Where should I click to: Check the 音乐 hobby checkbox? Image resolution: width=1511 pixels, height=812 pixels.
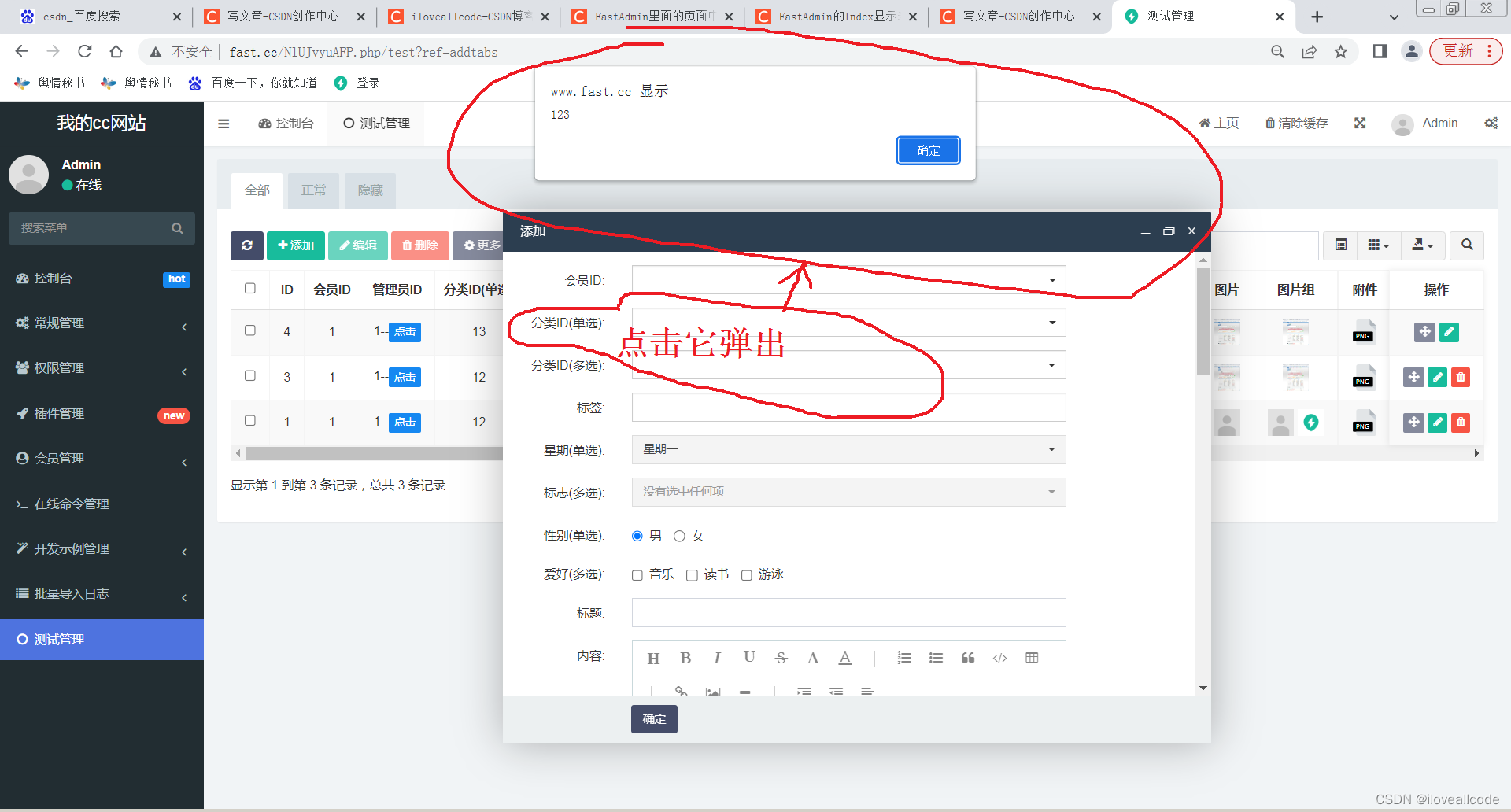(x=637, y=575)
